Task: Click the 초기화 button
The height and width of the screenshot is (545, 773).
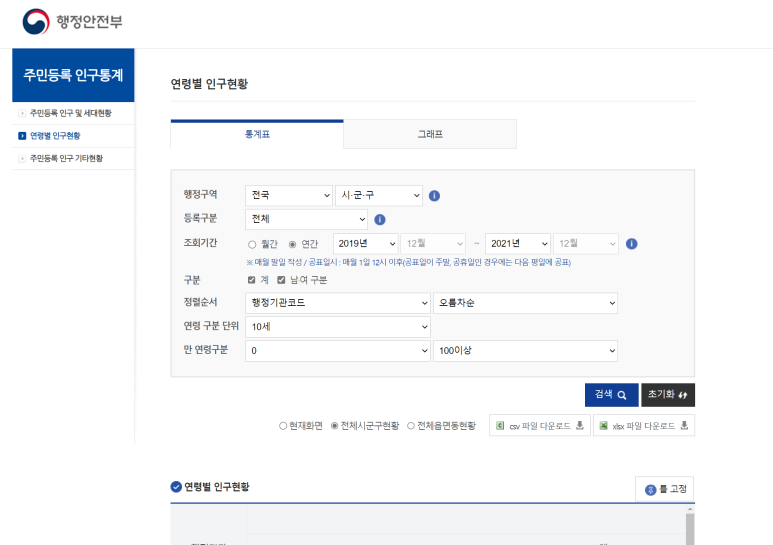Action: click(x=668, y=395)
